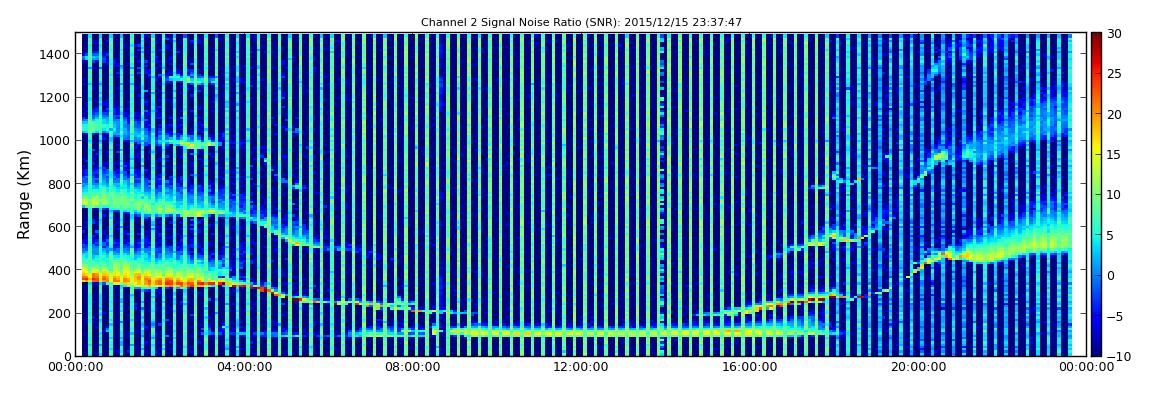Click the colorbar tick label 20
Image resolution: width=1150 pixels, height=407 pixels.
pyautogui.click(x=1115, y=114)
